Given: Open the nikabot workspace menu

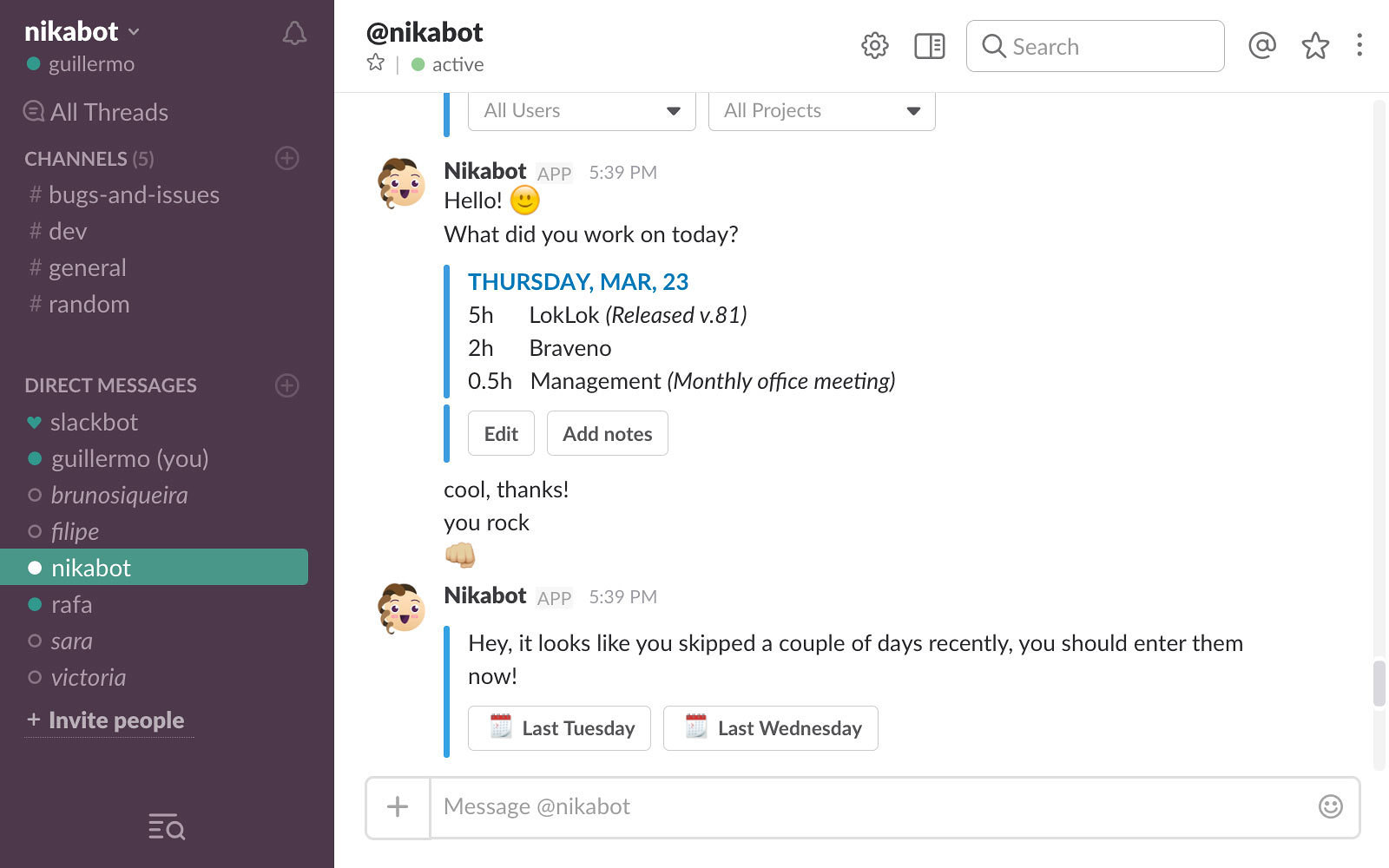Looking at the screenshot, I should (82, 32).
